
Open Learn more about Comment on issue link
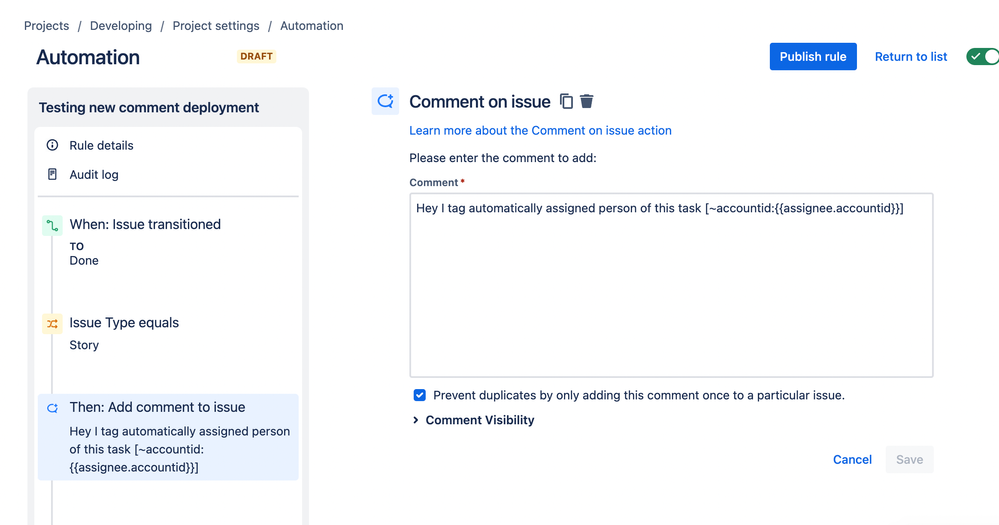tap(540, 130)
